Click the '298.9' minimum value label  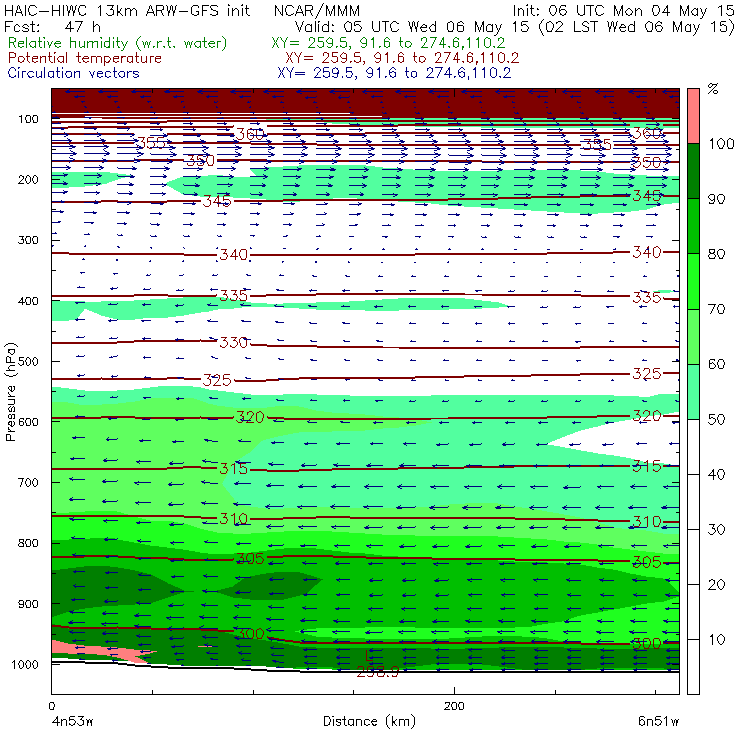[x=377, y=672]
